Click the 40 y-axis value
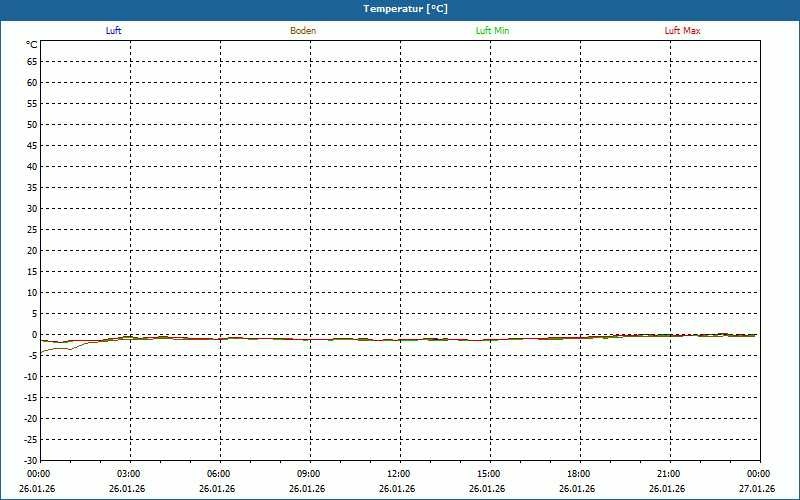This screenshot has width=800, height=500. click(32, 167)
